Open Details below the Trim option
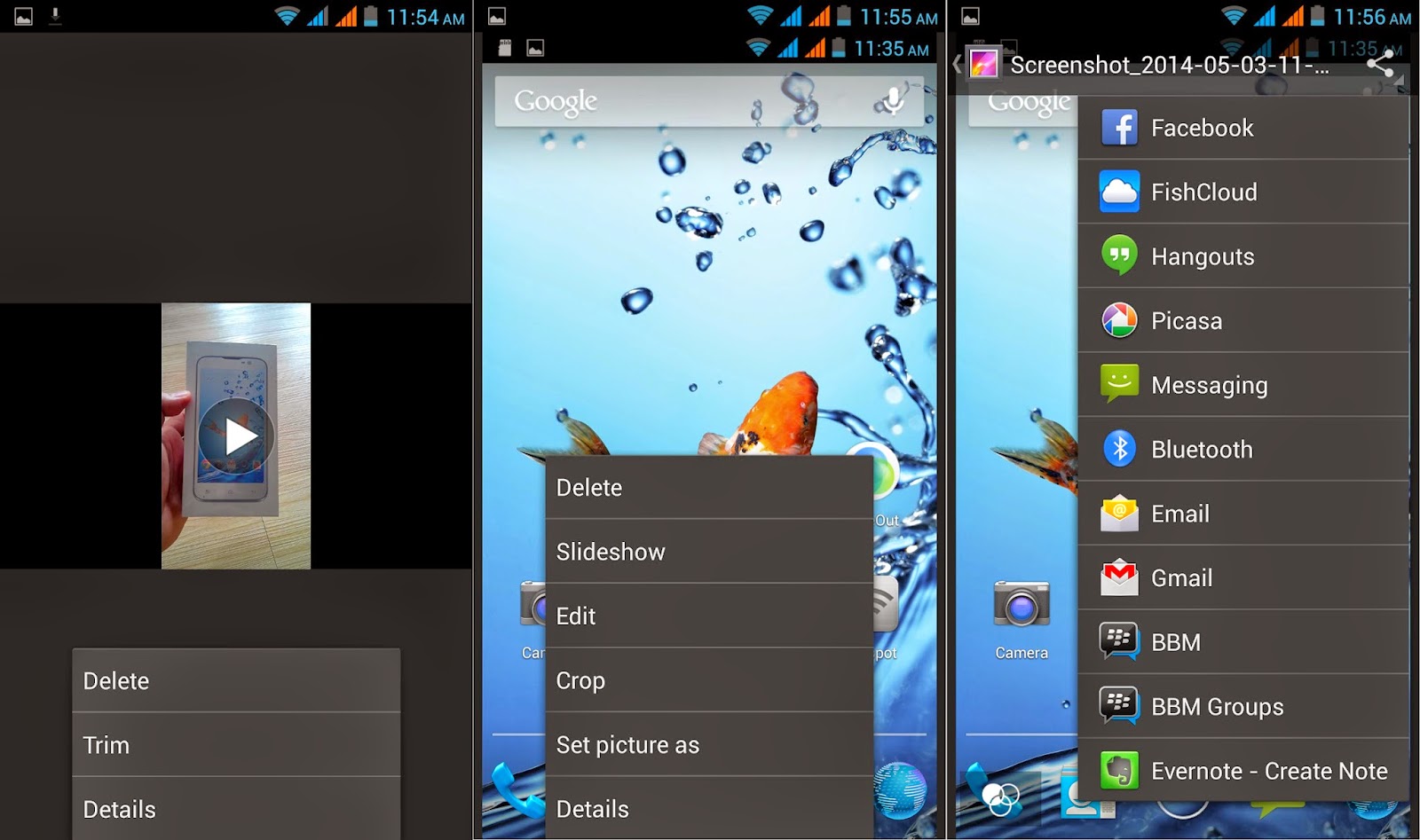Screen dimensions: 1420x840 236,809
